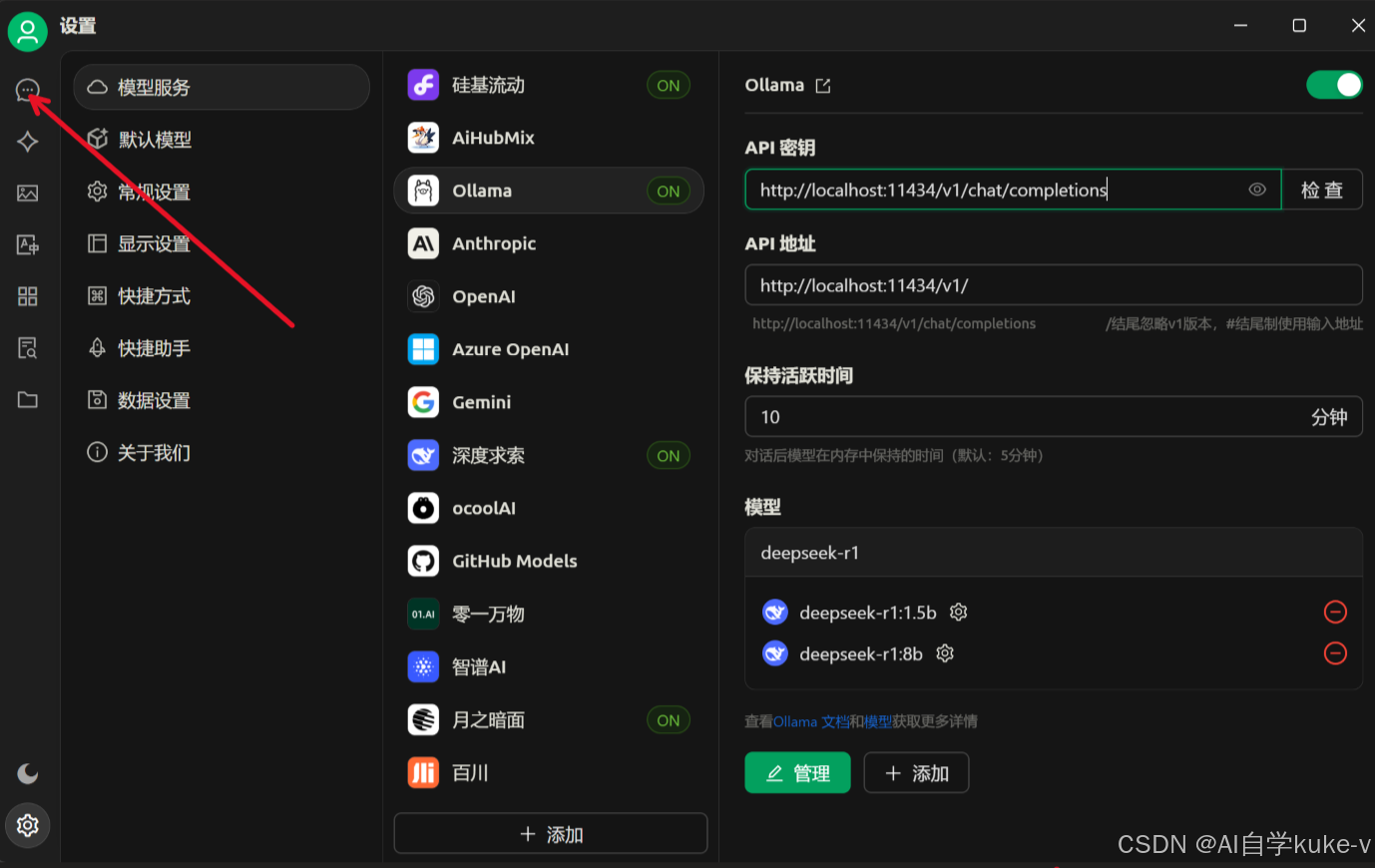The width and height of the screenshot is (1375, 868).
Task: Select the OpenAI provider
Action: click(549, 296)
